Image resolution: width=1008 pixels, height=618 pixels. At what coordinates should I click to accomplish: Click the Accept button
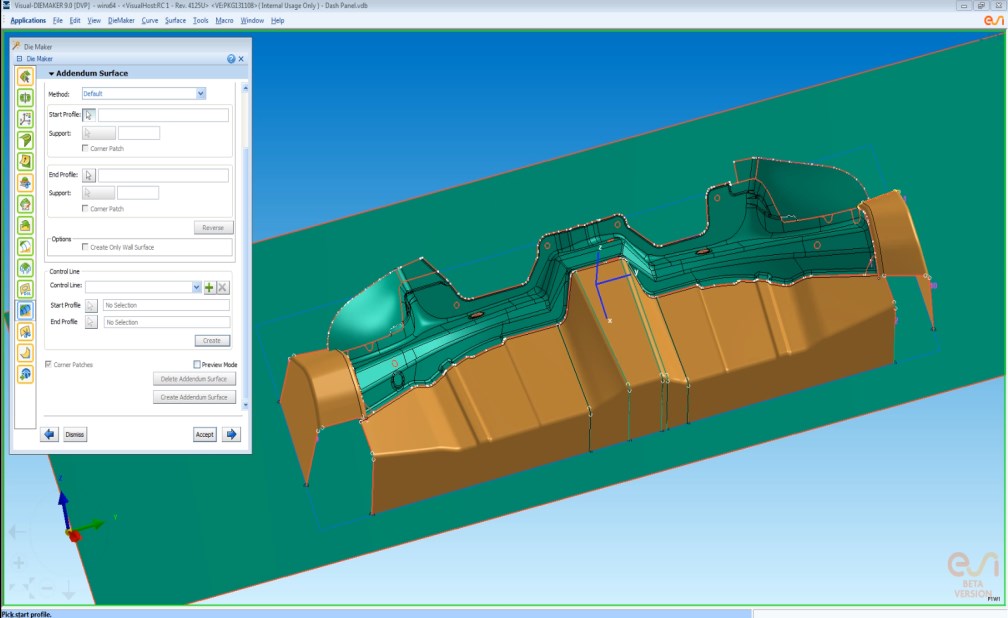tap(204, 434)
